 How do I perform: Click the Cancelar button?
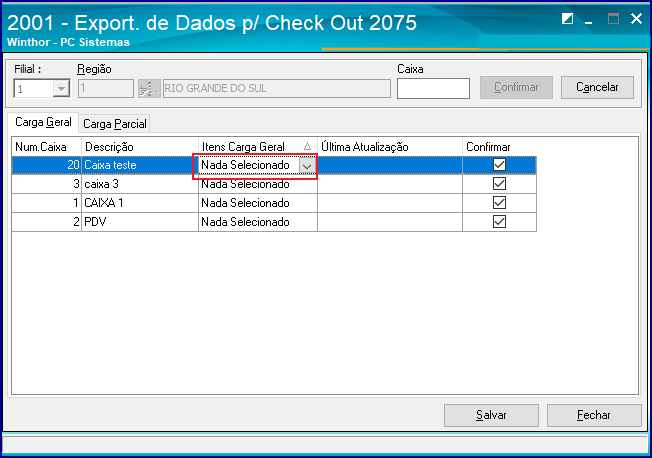point(597,87)
